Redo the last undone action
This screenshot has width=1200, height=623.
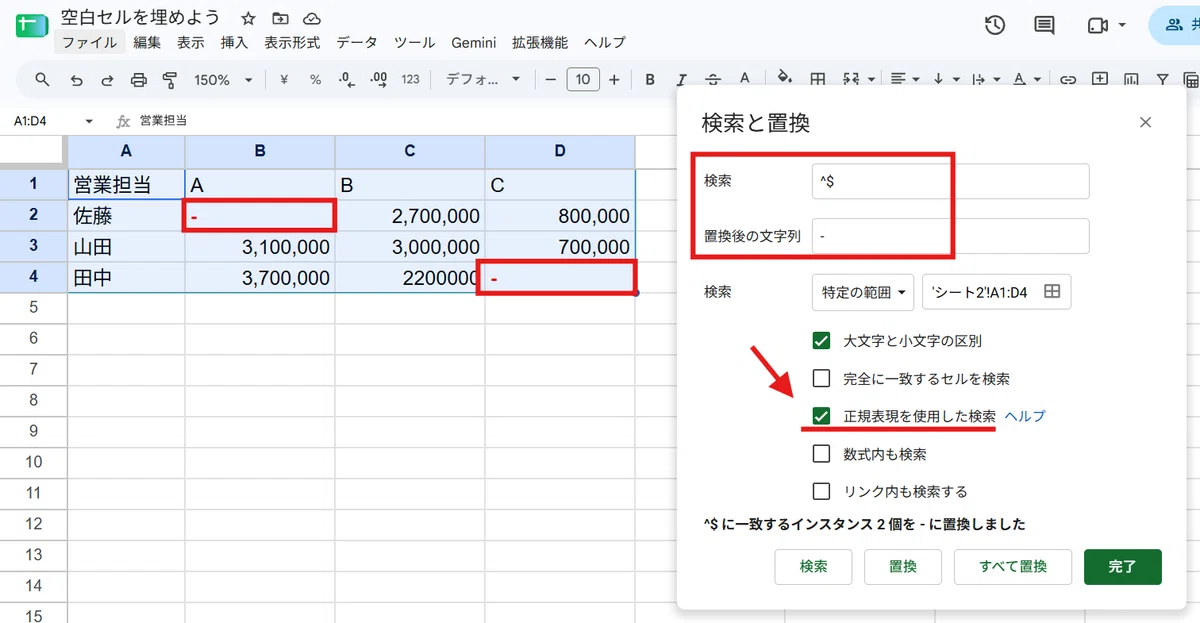click(x=107, y=80)
